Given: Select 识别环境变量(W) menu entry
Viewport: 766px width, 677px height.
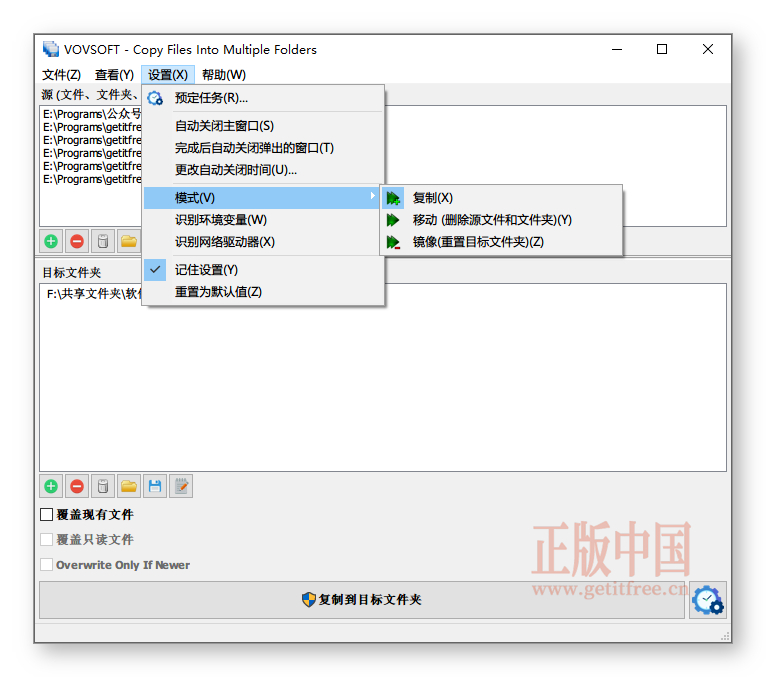Looking at the screenshot, I should point(263,220).
